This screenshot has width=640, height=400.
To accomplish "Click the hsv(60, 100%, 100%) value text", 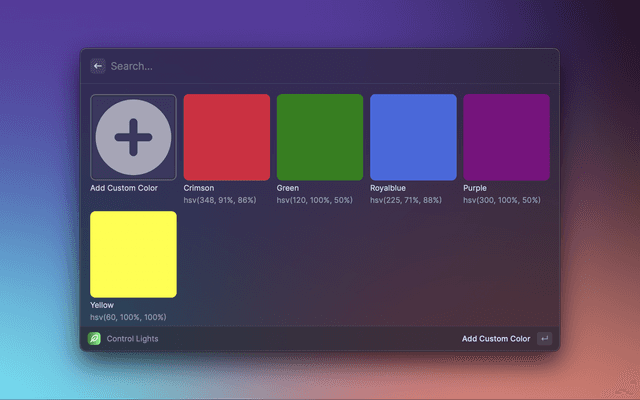I will [x=128, y=317].
